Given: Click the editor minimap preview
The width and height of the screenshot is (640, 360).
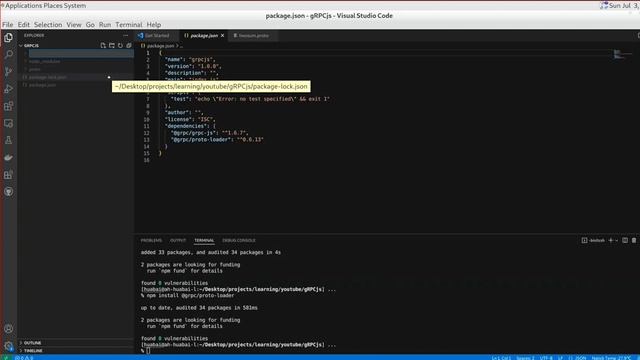Looking at the screenshot, I should tap(622, 55).
